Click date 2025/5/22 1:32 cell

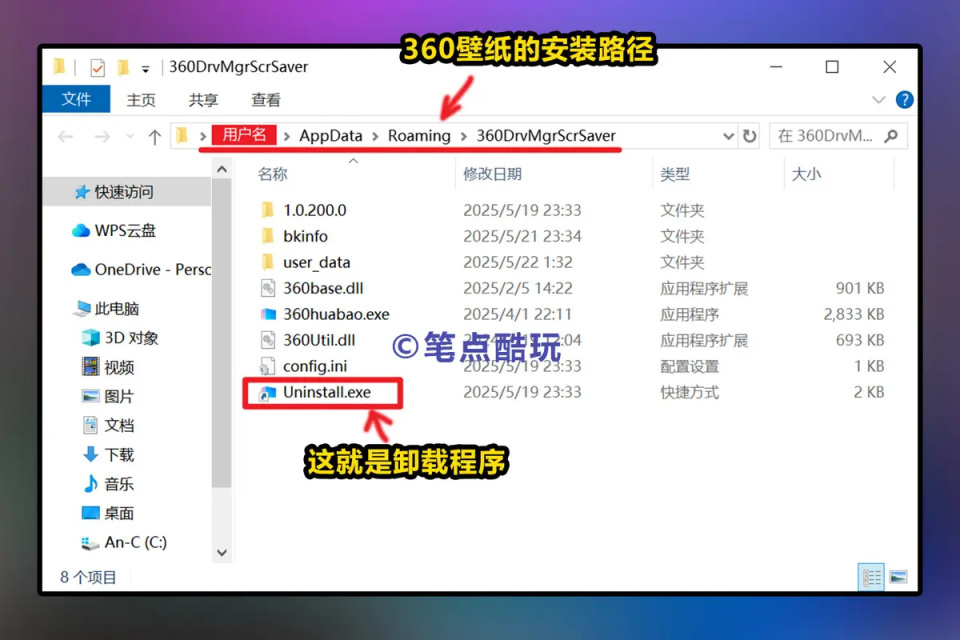pyautogui.click(x=518, y=262)
